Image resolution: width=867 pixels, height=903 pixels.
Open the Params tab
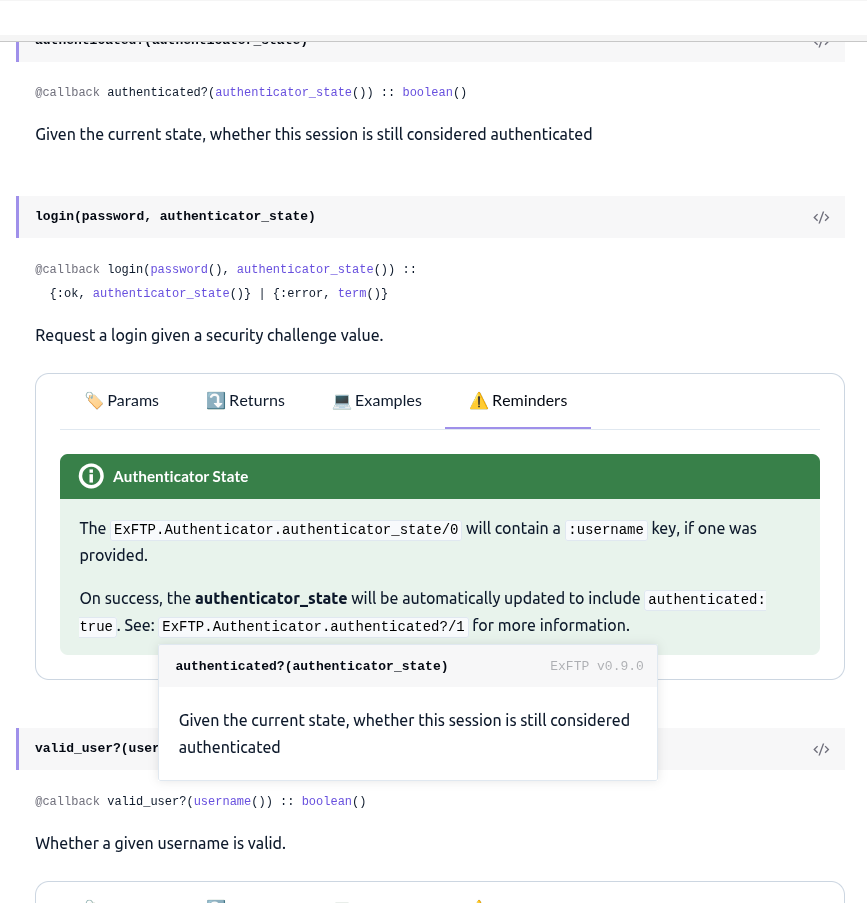tap(122, 401)
